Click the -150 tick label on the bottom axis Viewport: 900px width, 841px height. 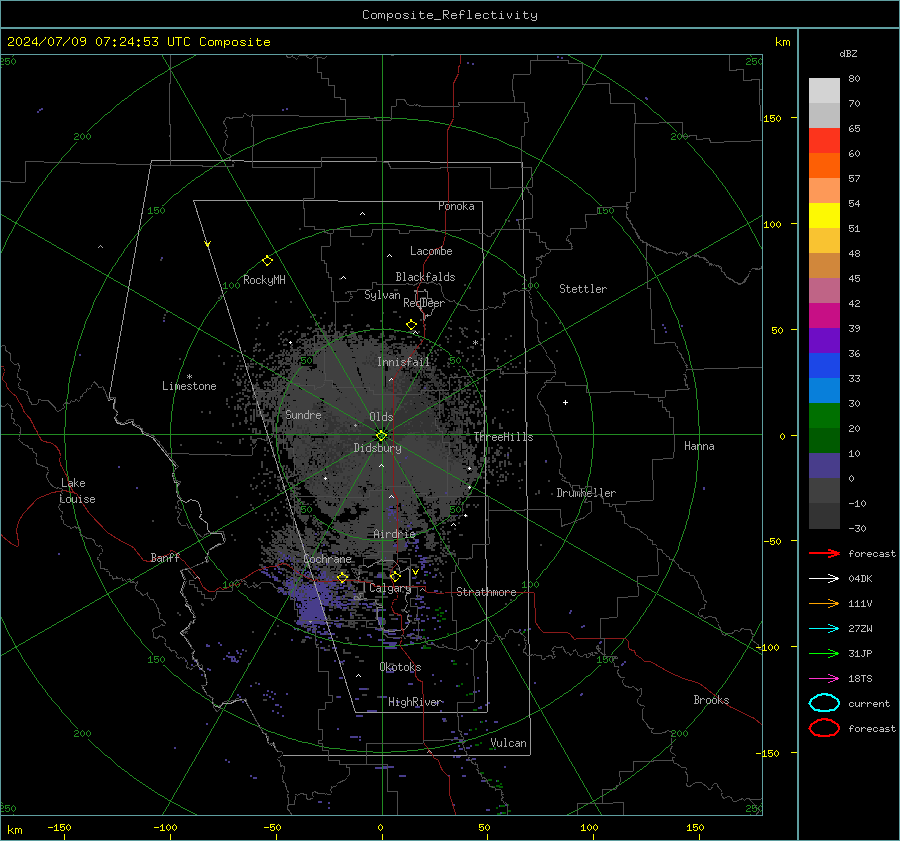[x=59, y=827]
